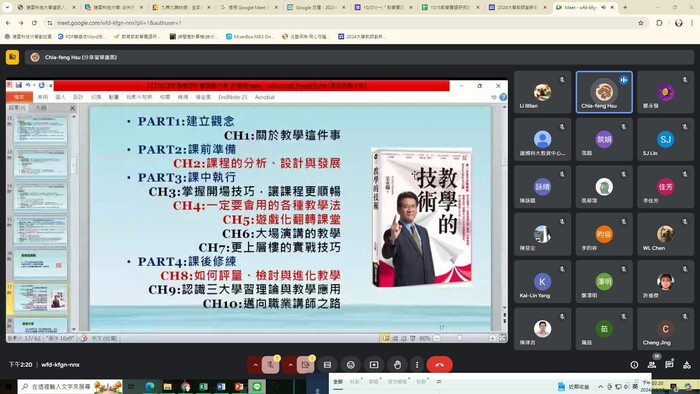This screenshot has width=700, height=394.
Task: Open the PDF to Word bookmark
Action: (x=82, y=37)
